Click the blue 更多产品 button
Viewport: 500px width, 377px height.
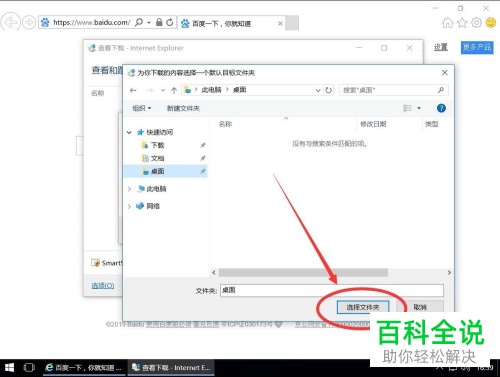point(477,47)
